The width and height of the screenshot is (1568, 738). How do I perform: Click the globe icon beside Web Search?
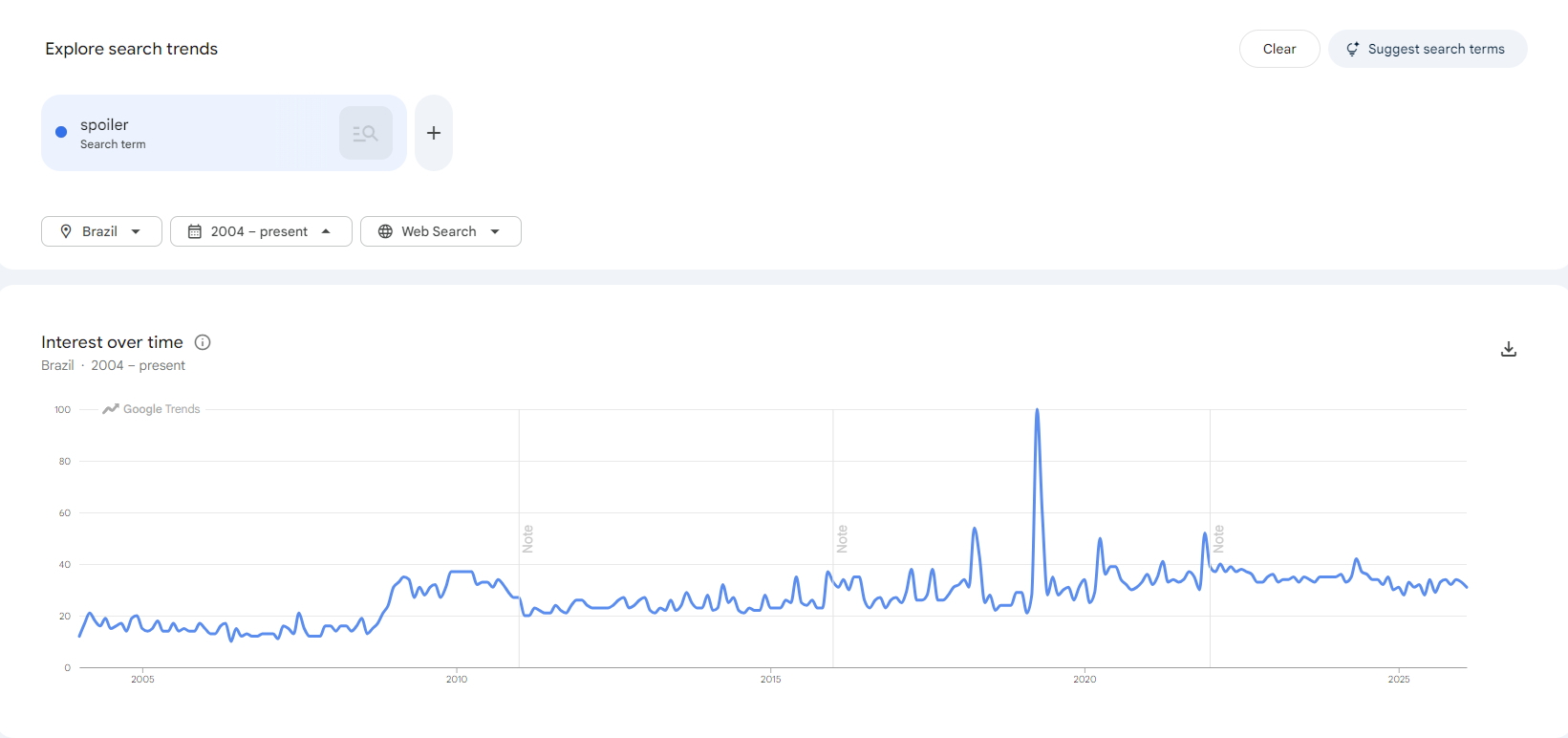click(x=385, y=231)
